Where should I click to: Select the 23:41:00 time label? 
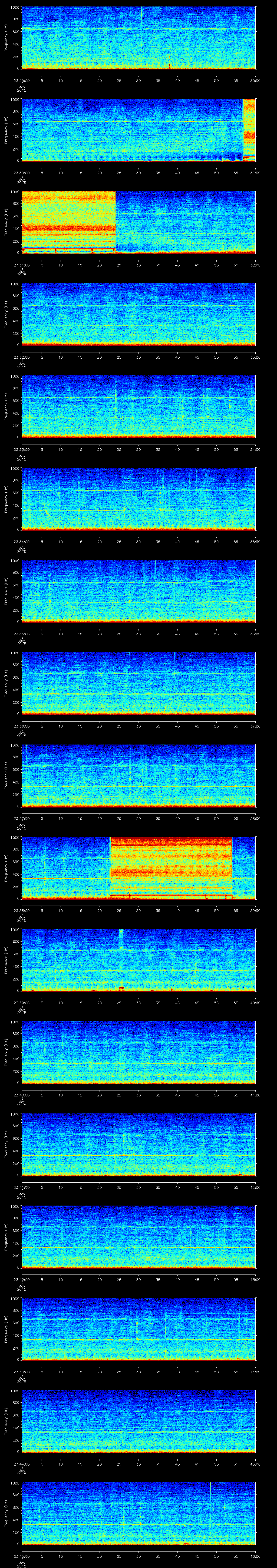click(x=21, y=1187)
